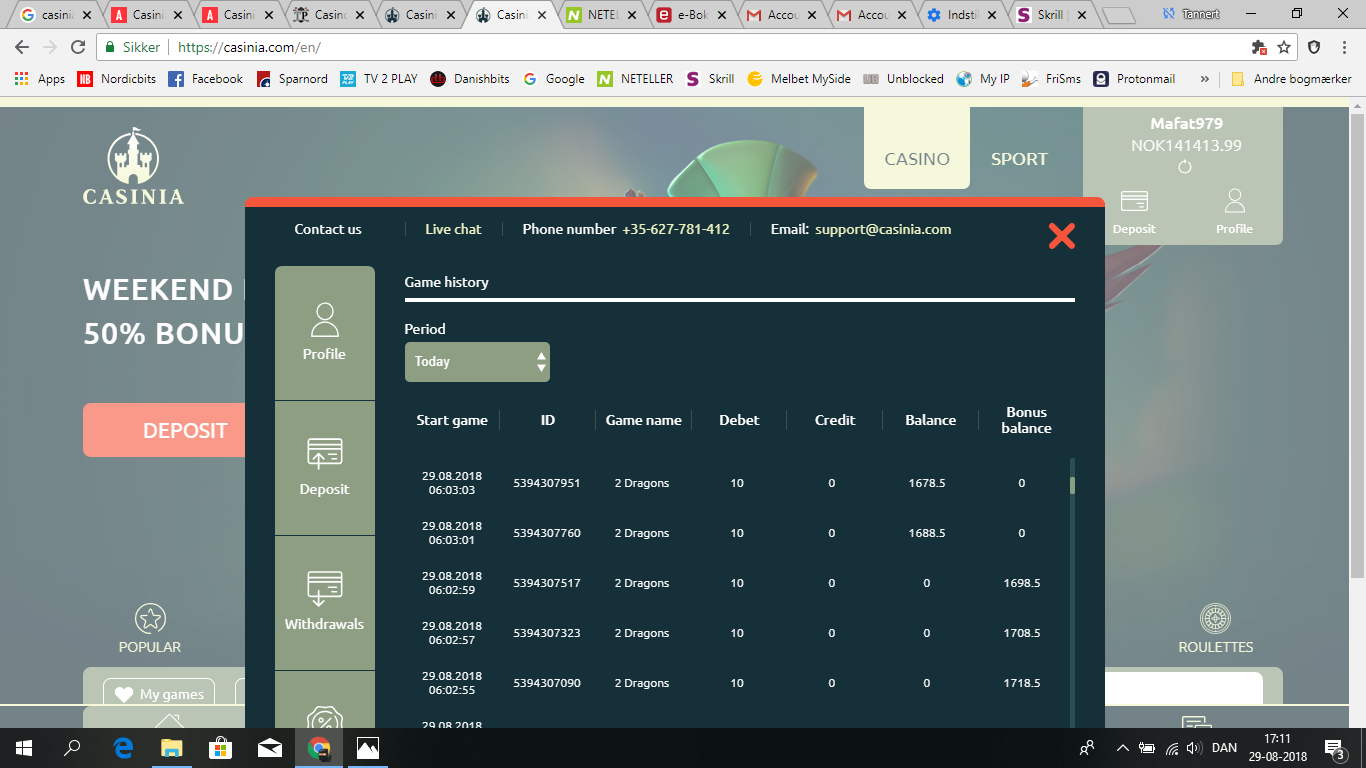Click phone number +35-627-781-412
The width and height of the screenshot is (1366, 768).
(676, 229)
